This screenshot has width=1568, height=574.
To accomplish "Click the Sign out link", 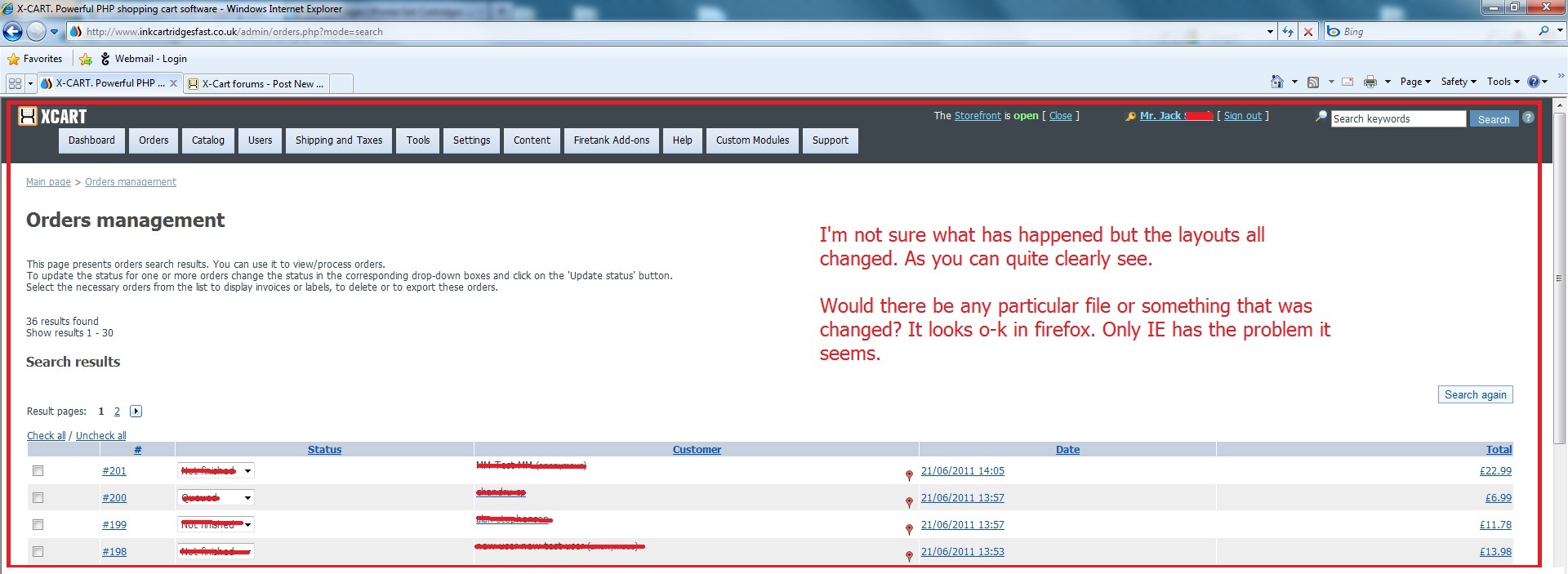I will (x=1242, y=116).
